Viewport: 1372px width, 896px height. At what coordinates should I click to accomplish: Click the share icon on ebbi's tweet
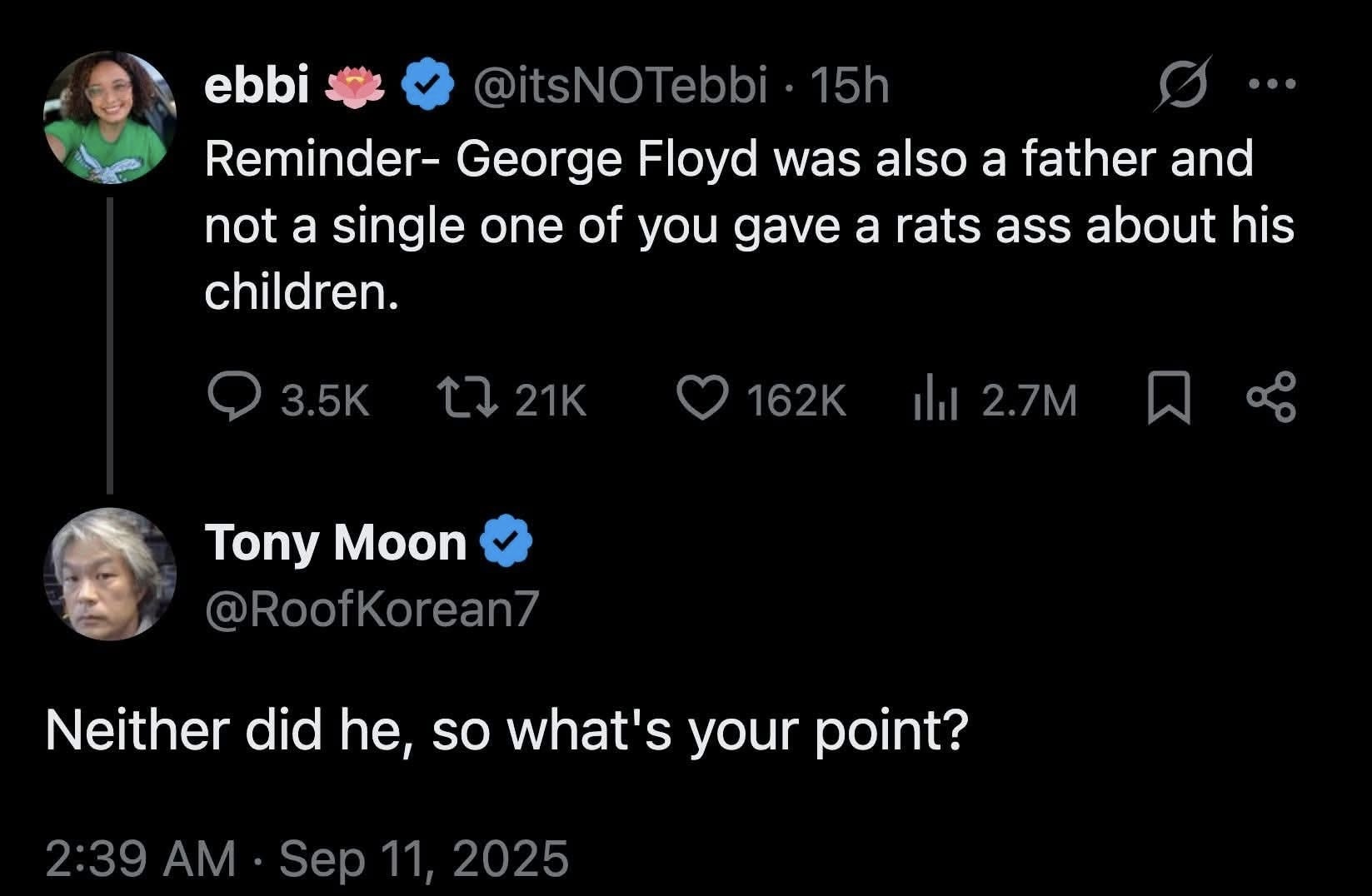1270,400
